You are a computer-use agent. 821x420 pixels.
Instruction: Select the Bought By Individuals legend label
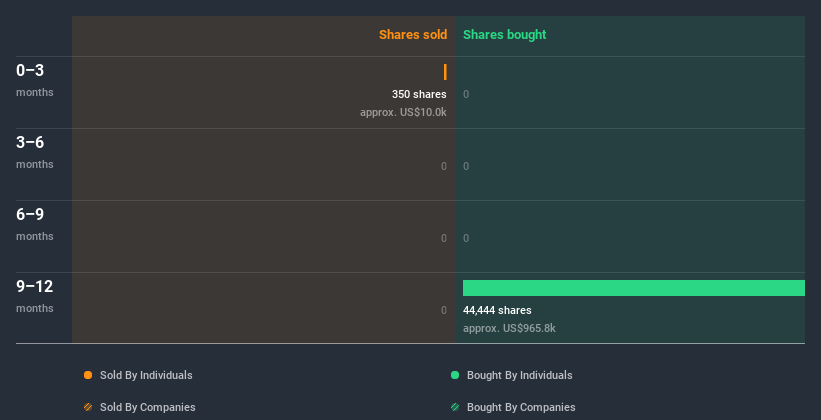(519, 375)
